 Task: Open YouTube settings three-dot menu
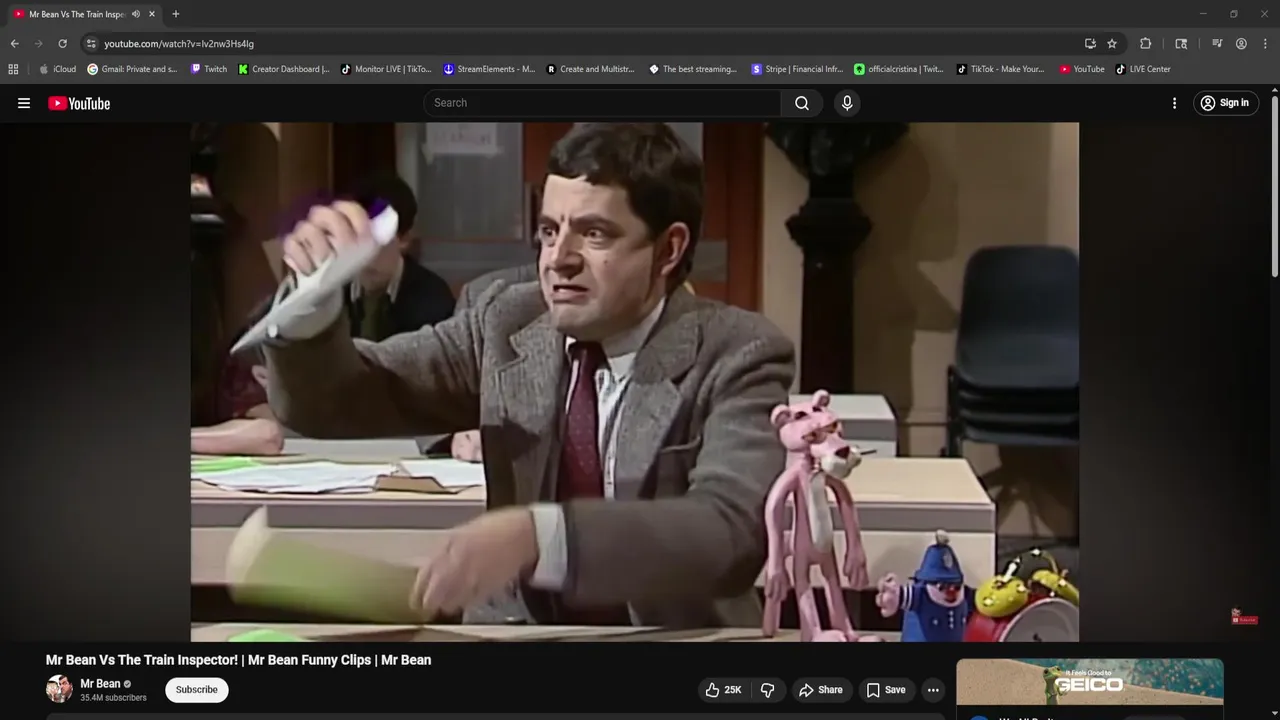pos(1174,103)
